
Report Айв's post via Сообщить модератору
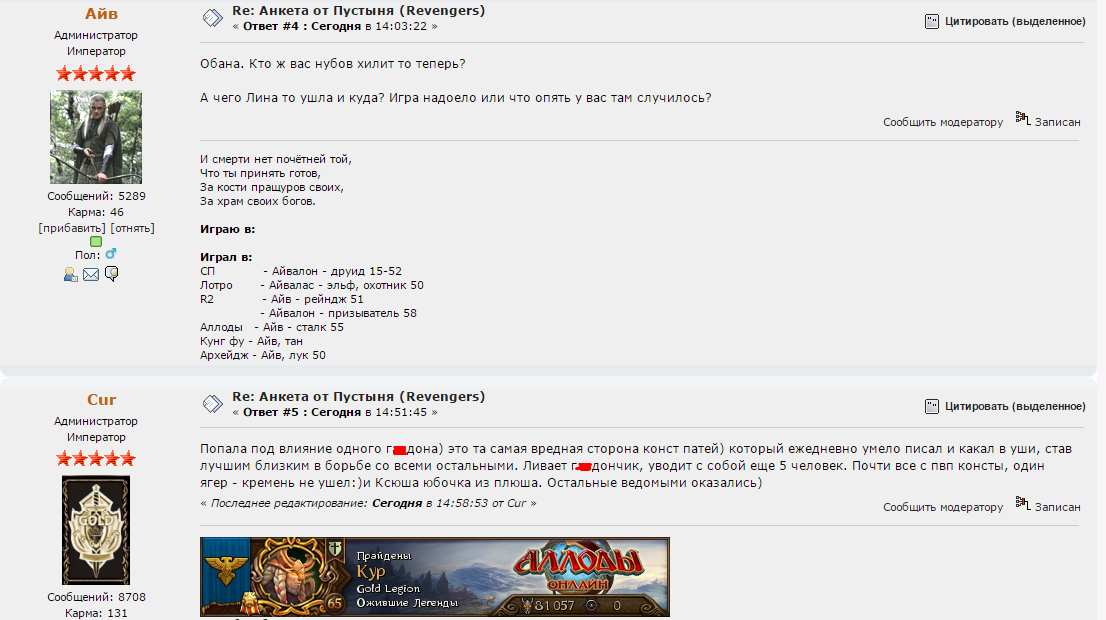(943, 122)
